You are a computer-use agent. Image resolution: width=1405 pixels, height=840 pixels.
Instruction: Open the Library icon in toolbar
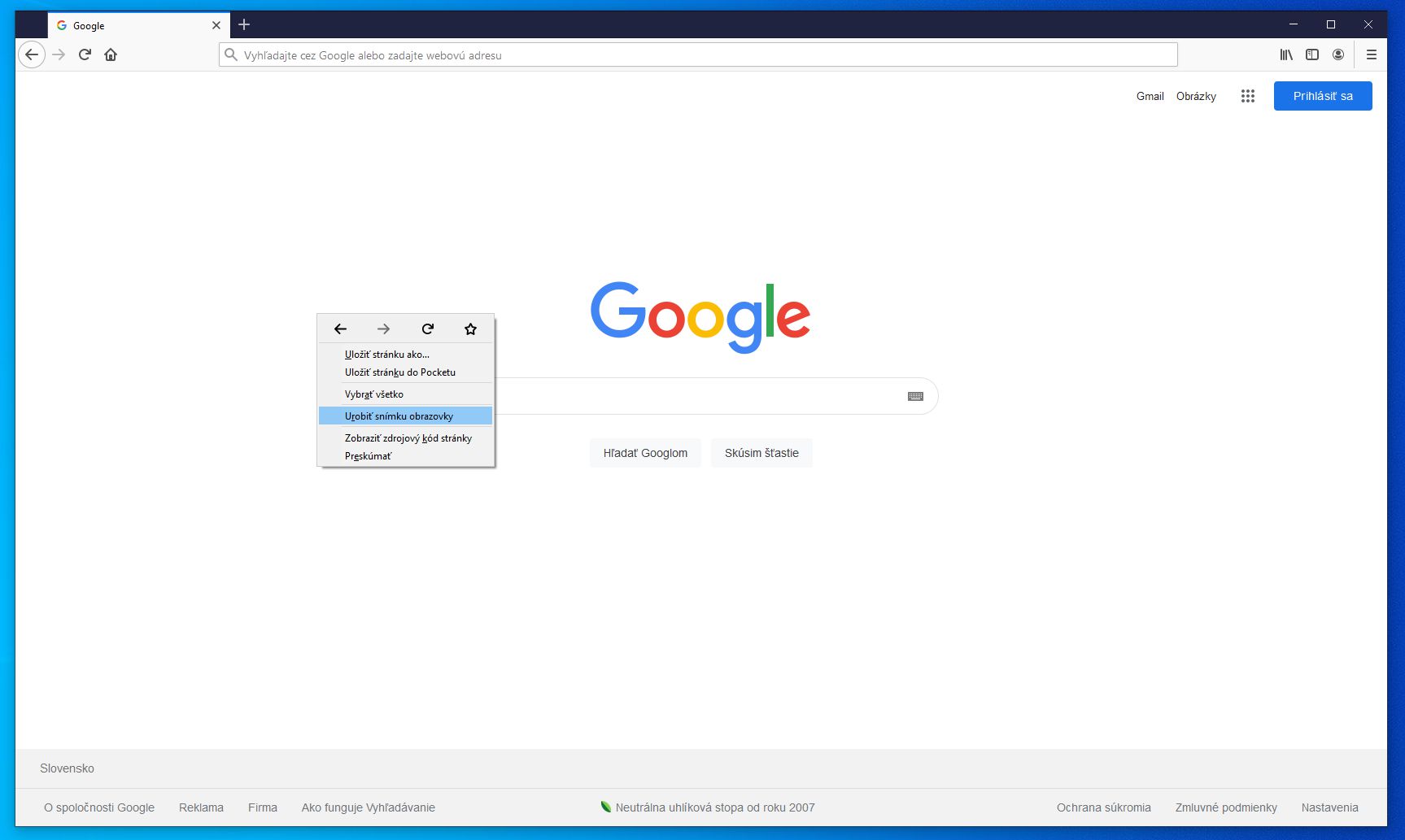click(1286, 54)
